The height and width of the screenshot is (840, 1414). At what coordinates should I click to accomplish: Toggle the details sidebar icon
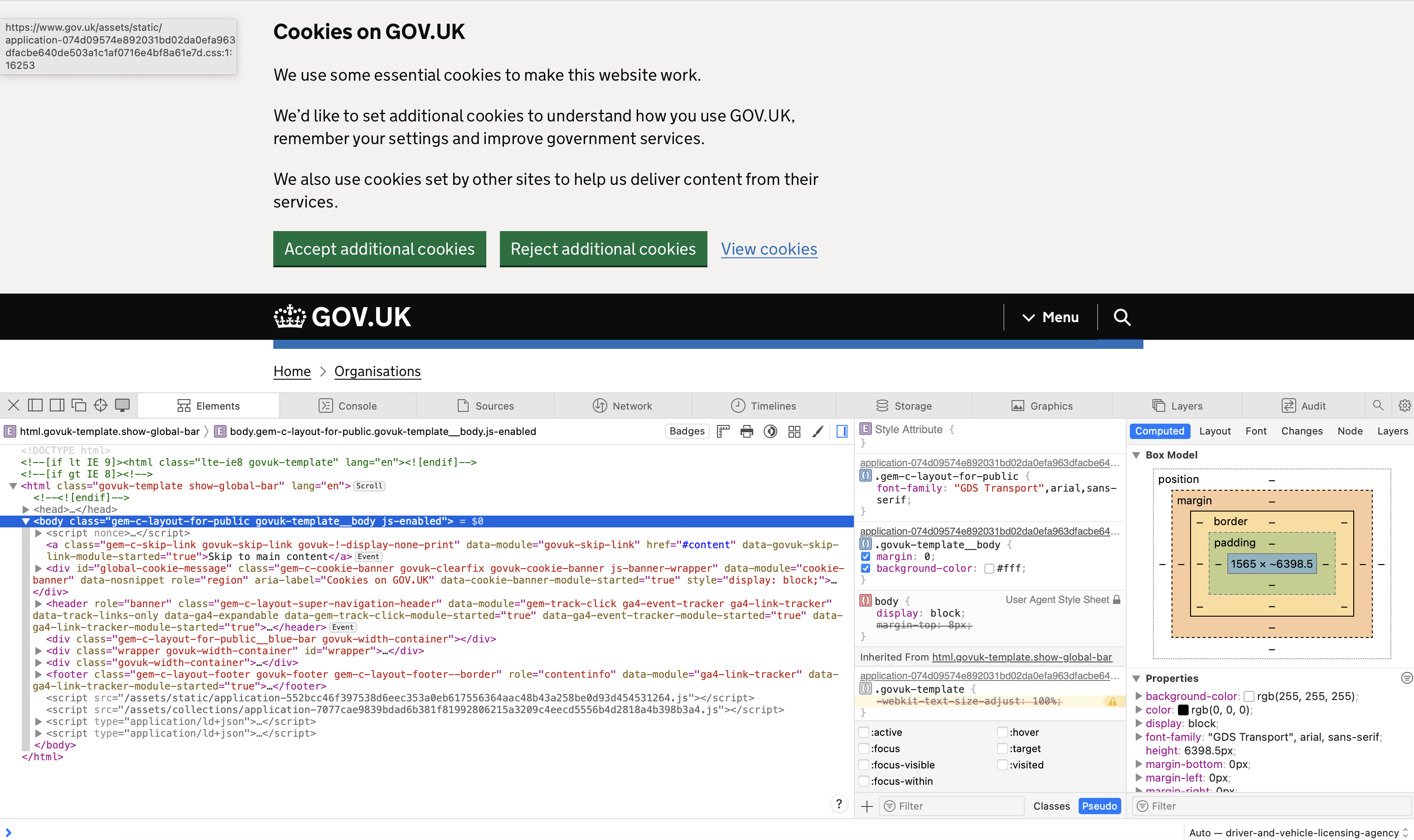coord(842,431)
